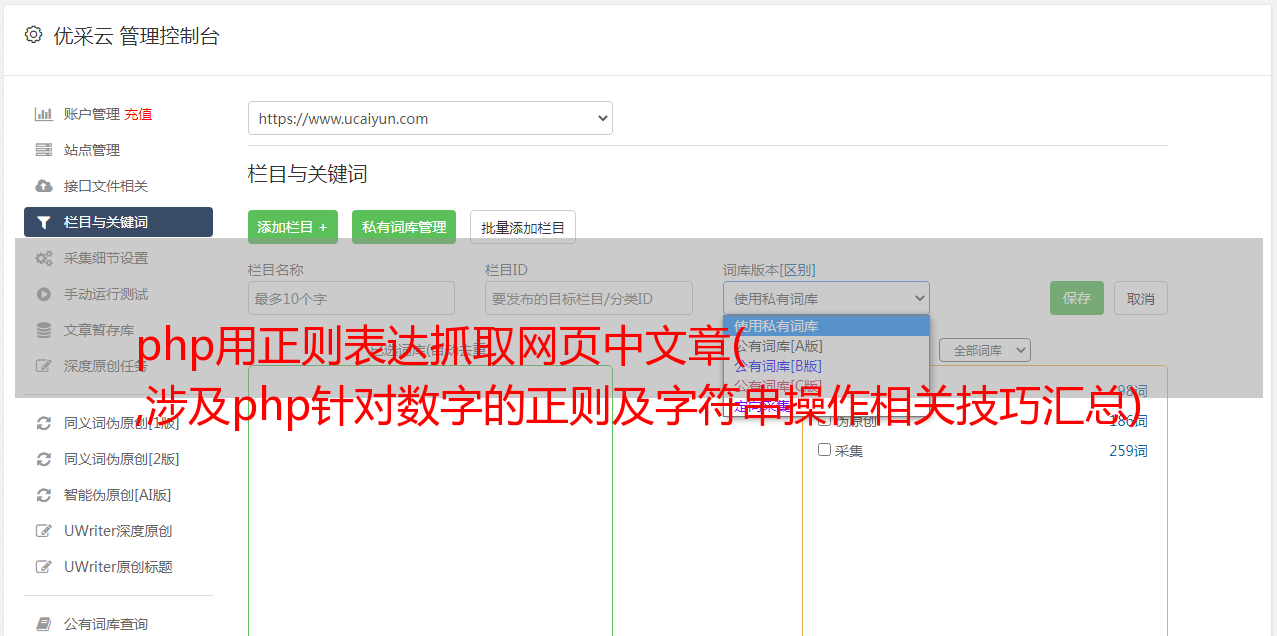Click the book icon for 公有词库查询
This screenshot has height=636, width=1277.
click(43, 624)
